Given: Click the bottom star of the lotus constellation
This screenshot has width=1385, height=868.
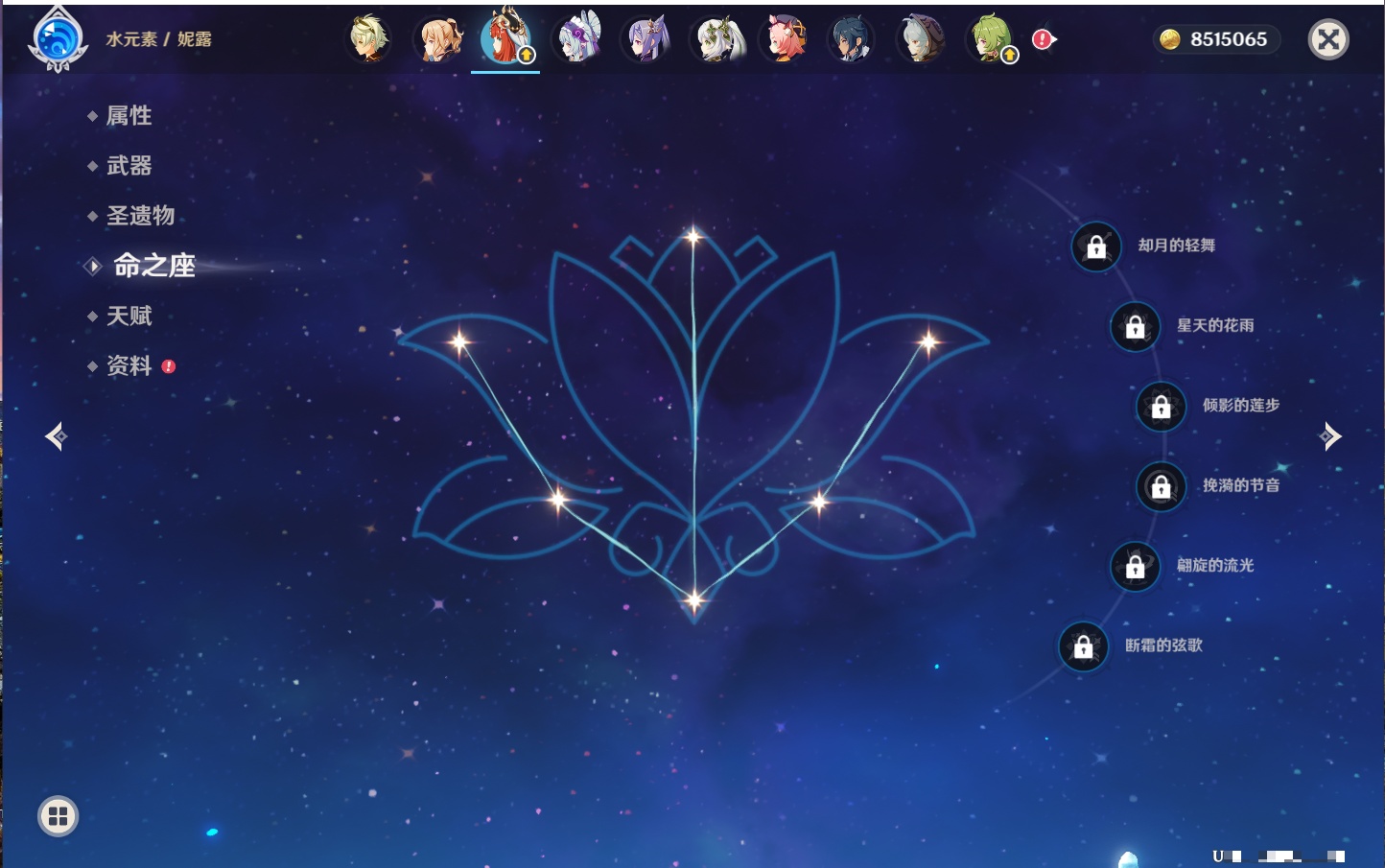Looking at the screenshot, I should pyautogui.click(x=694, y=601).
